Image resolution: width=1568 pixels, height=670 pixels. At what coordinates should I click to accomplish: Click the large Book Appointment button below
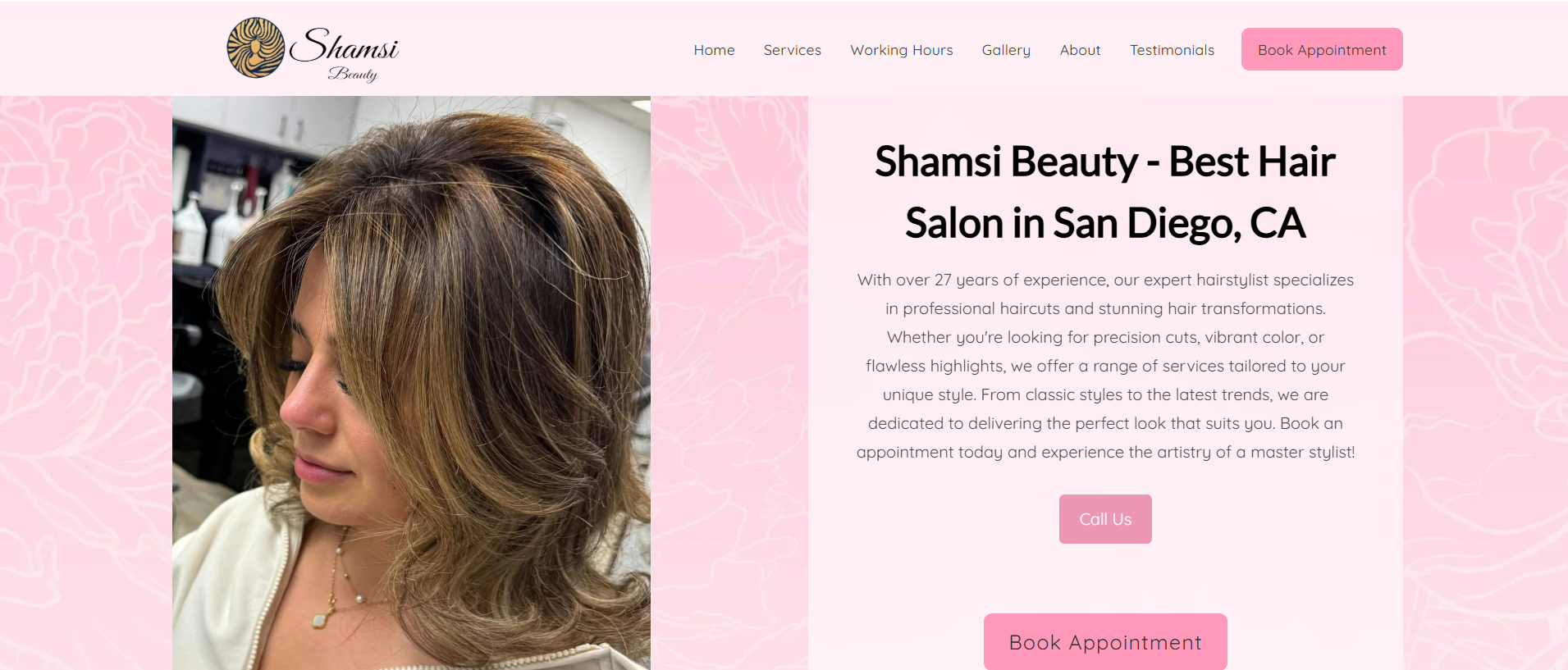coord(1105,642)
